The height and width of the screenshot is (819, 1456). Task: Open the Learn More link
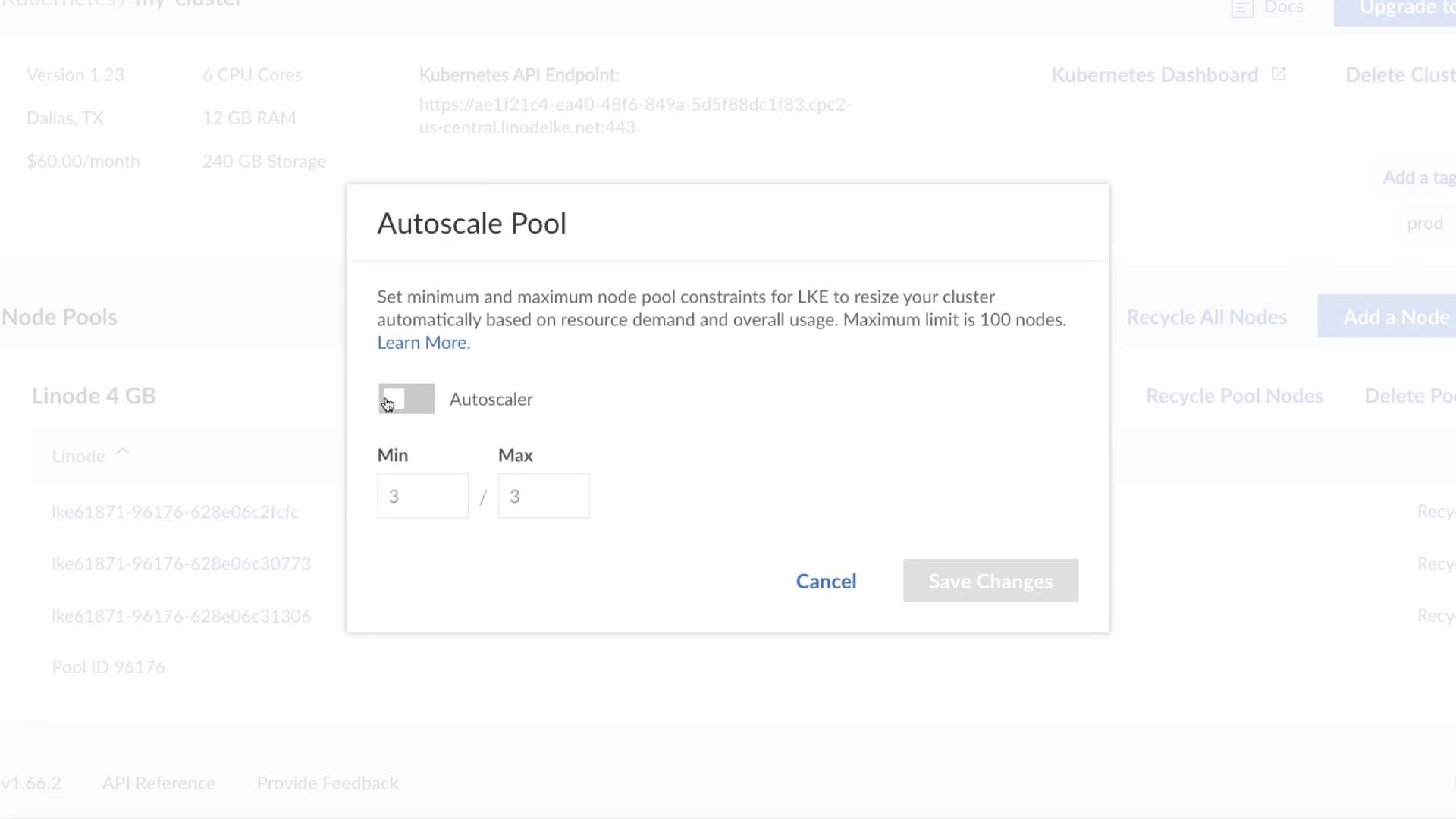coord(423,343)
